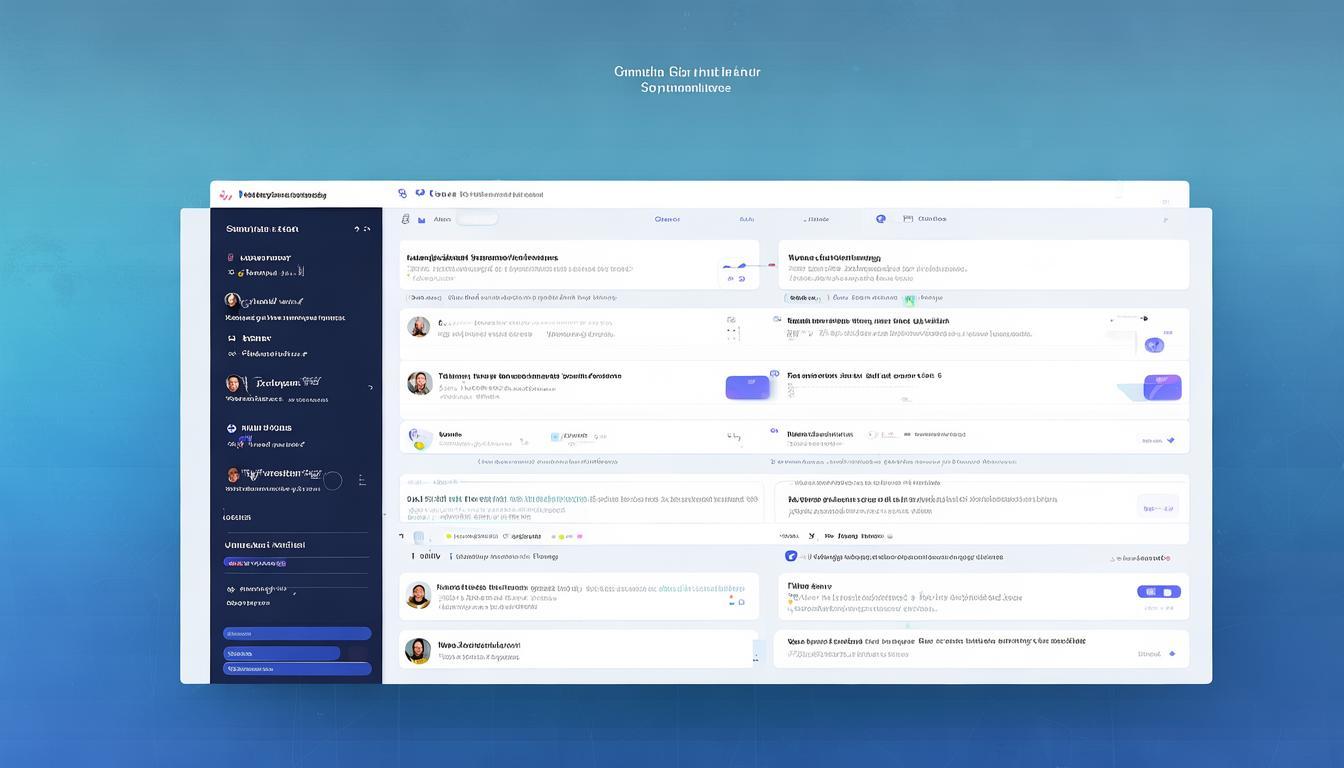The height and width of the screenshot is (768, 1344).
Task: Click the flag icon in the toolbar
Action: point(908,219)
